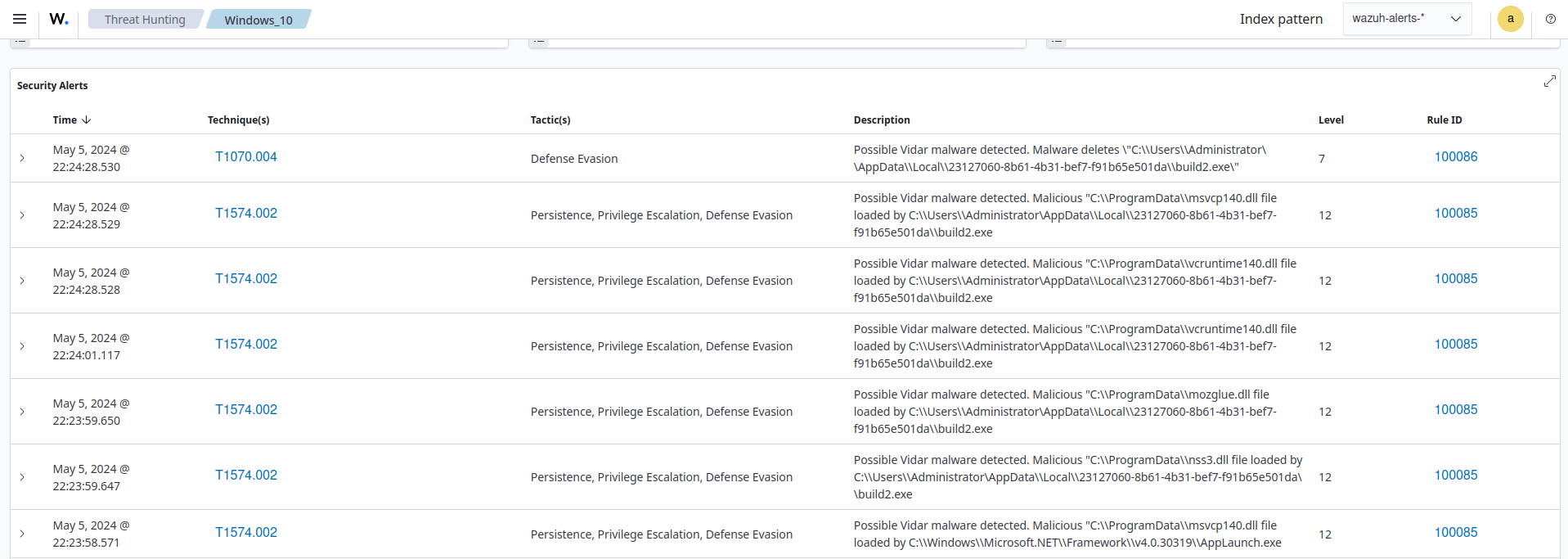Click the Rule ID column header
This screenshot has width=1568, height=559.
pyautogui.click(x=1444, y=120)
